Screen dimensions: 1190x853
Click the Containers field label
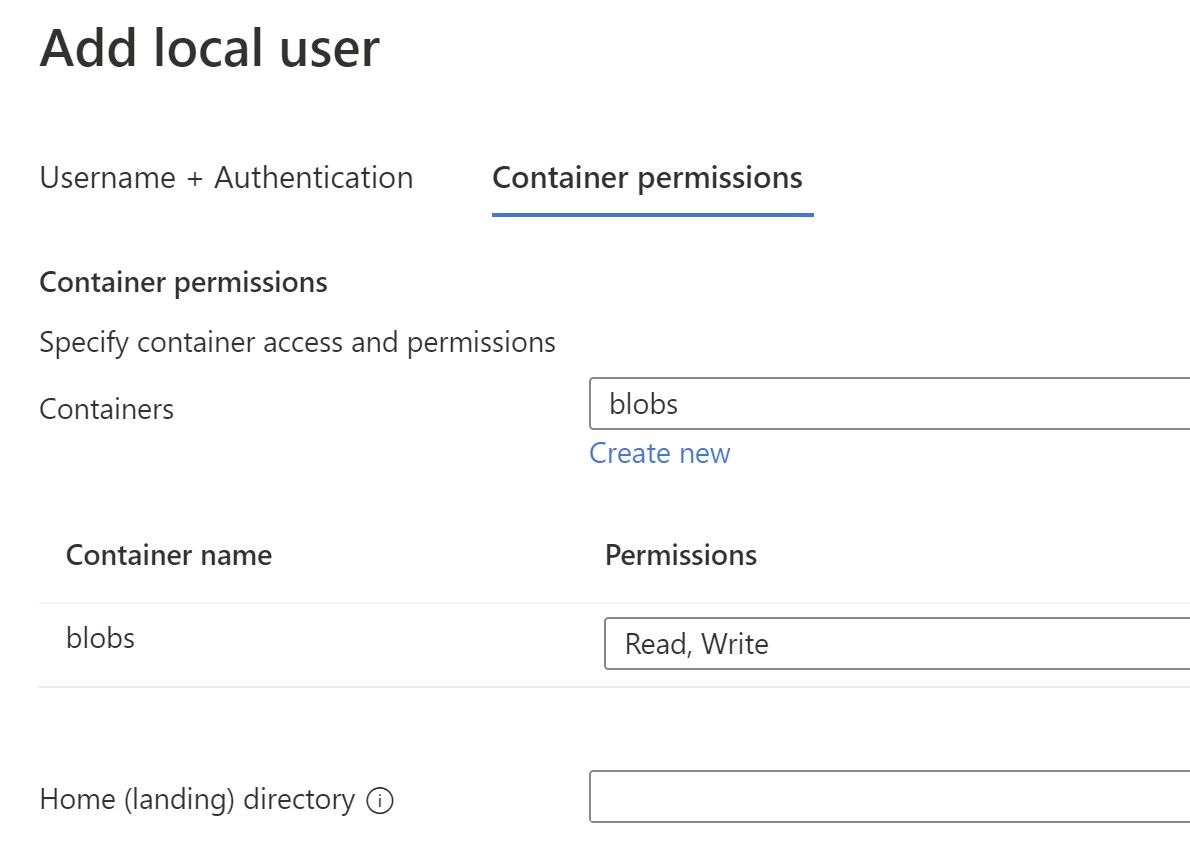[106, 409]
